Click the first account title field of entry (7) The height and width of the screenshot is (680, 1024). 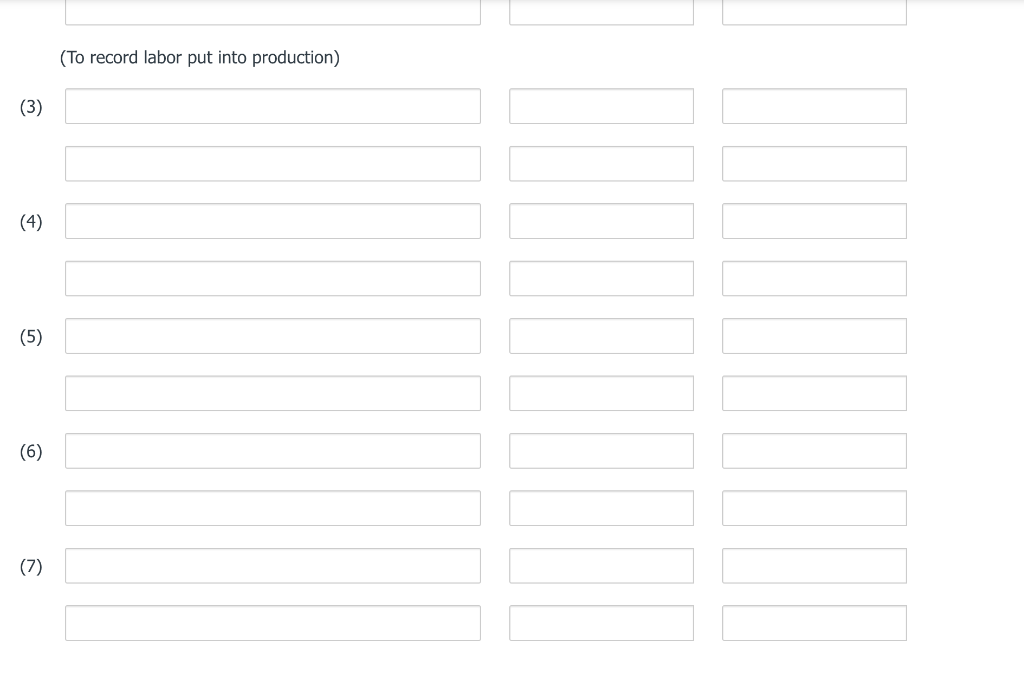tap(272, 565)
